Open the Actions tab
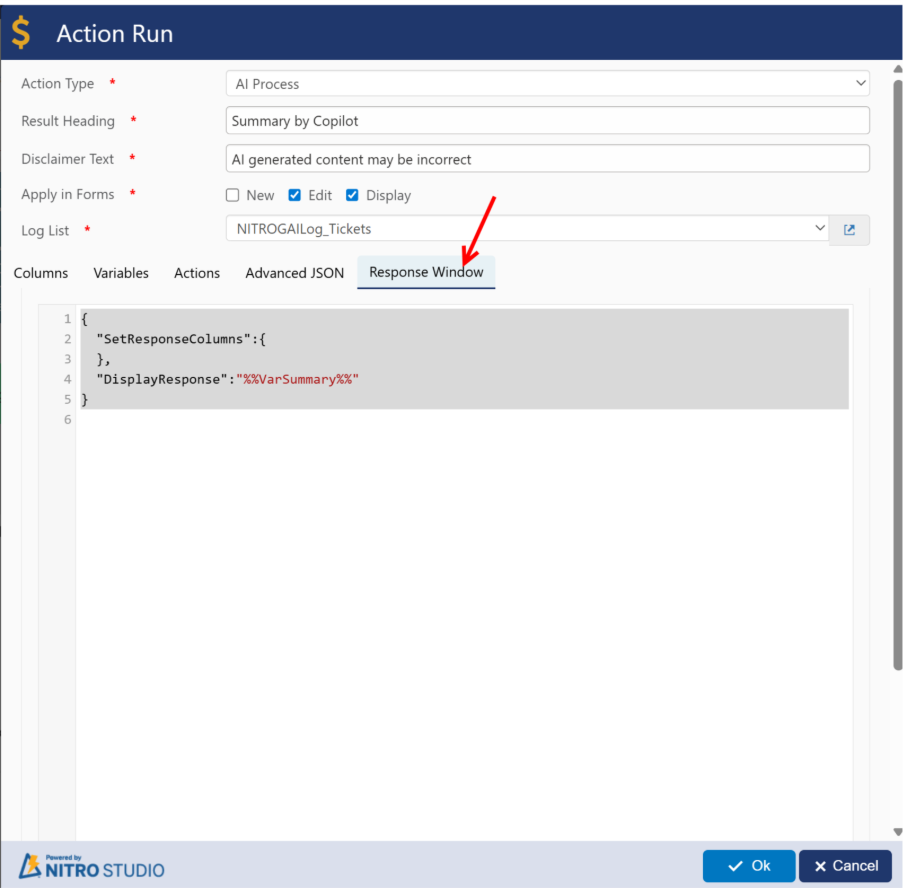 [x=197, y=273]
